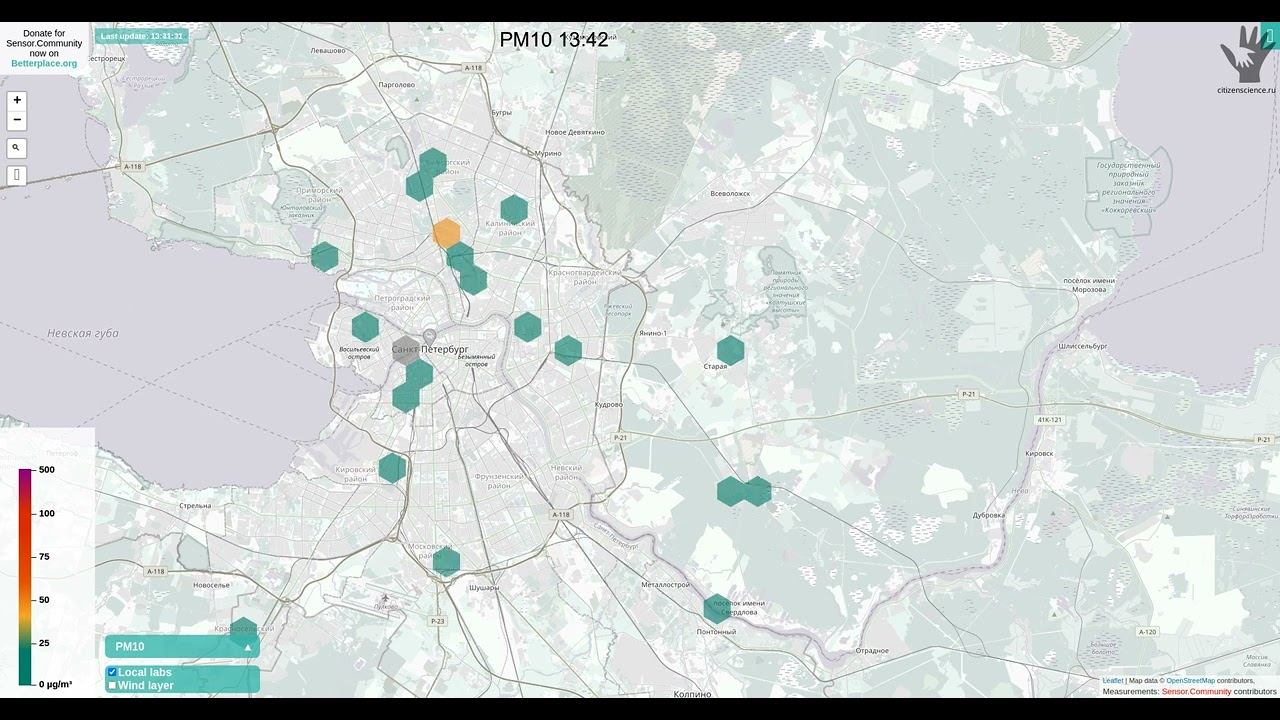Open the Leaflet attribution link
This screenshot has width=1280, height=720.
1113,681
